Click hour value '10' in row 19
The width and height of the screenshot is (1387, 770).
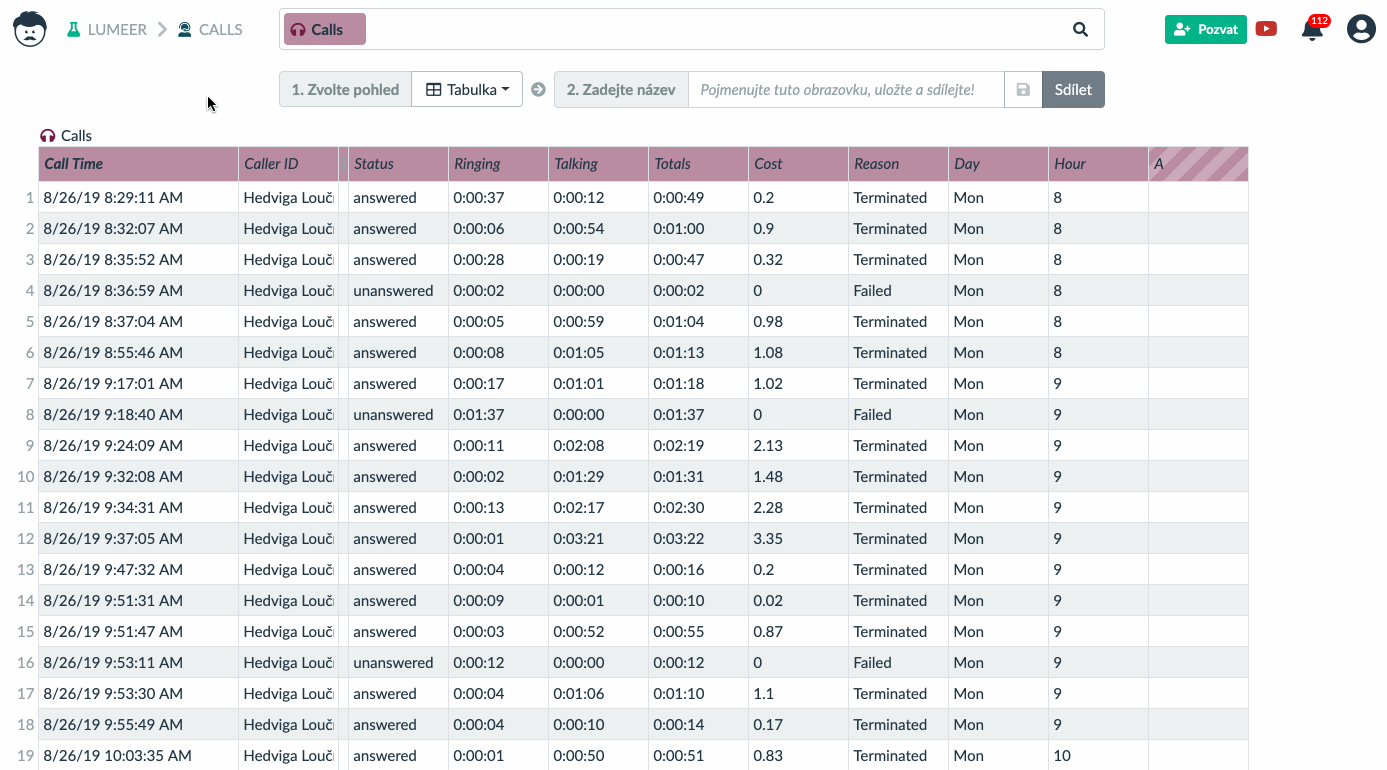point(1098,756)
